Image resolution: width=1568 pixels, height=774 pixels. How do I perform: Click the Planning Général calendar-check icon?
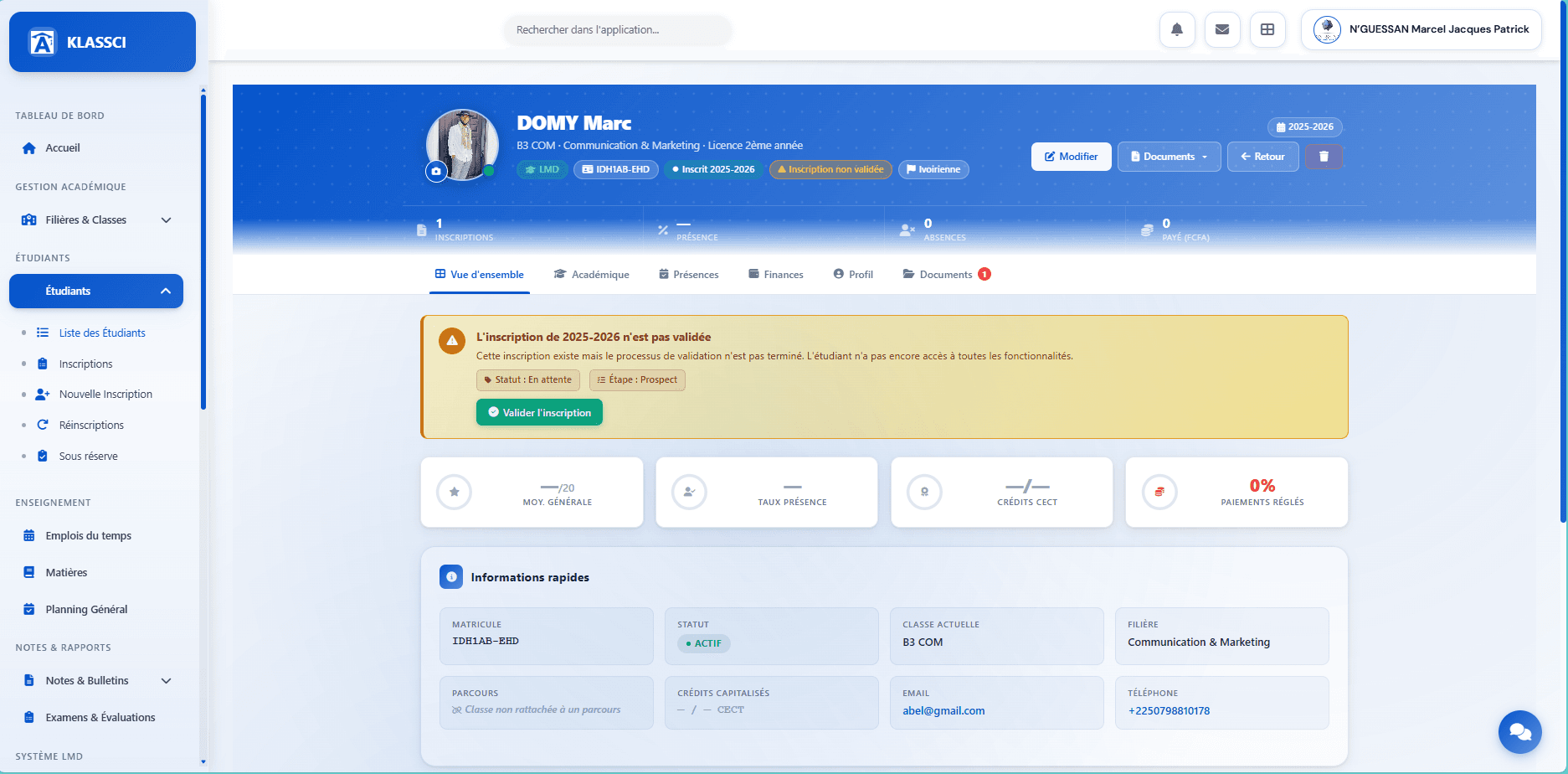click(x=29, y=610)
